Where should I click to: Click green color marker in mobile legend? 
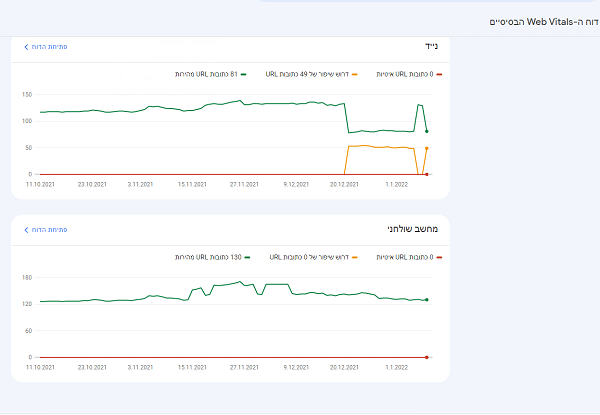[243, 75]
